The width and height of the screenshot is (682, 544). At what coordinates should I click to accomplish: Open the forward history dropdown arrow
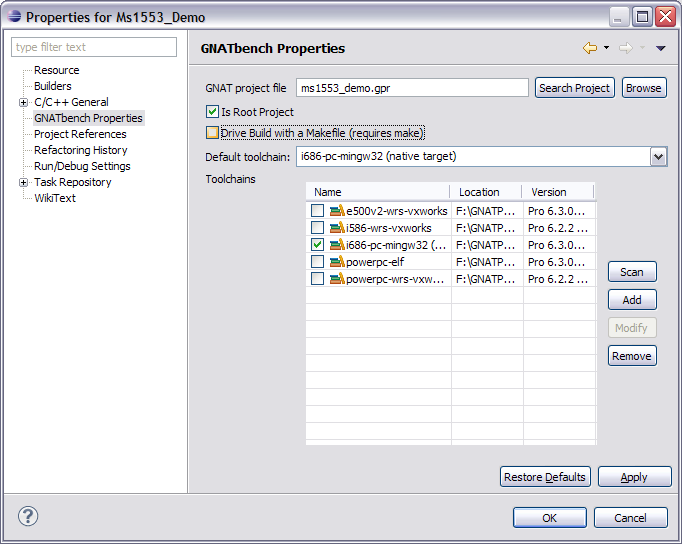(x=642, y=48)
